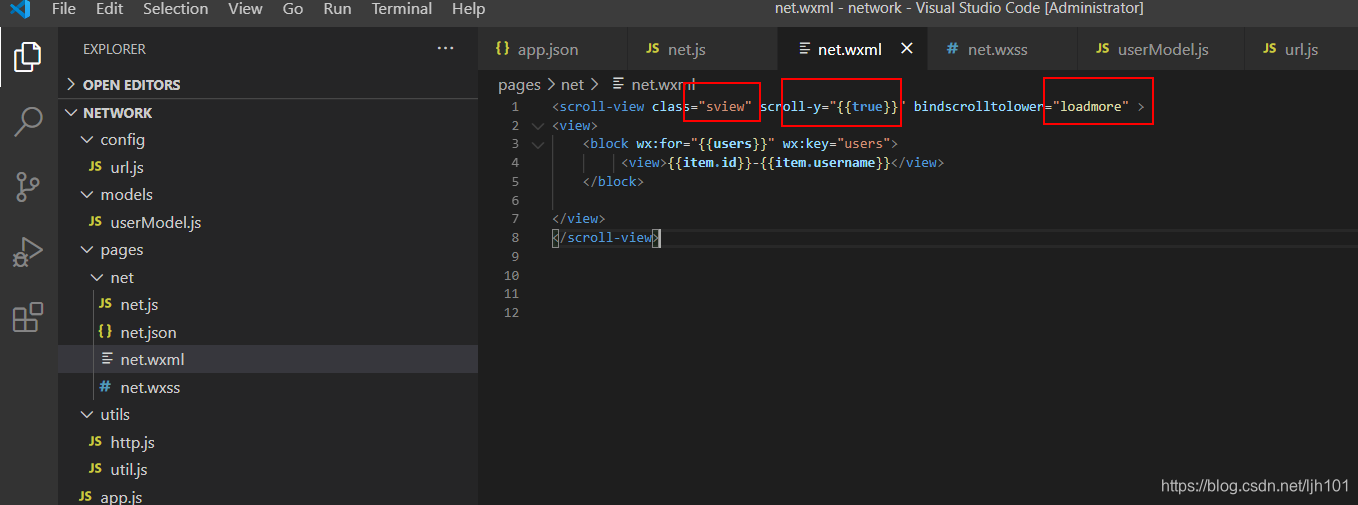Screen dimensions: 1358x505
Task: Switch to the net.js tab
Action: click(702, 49)
